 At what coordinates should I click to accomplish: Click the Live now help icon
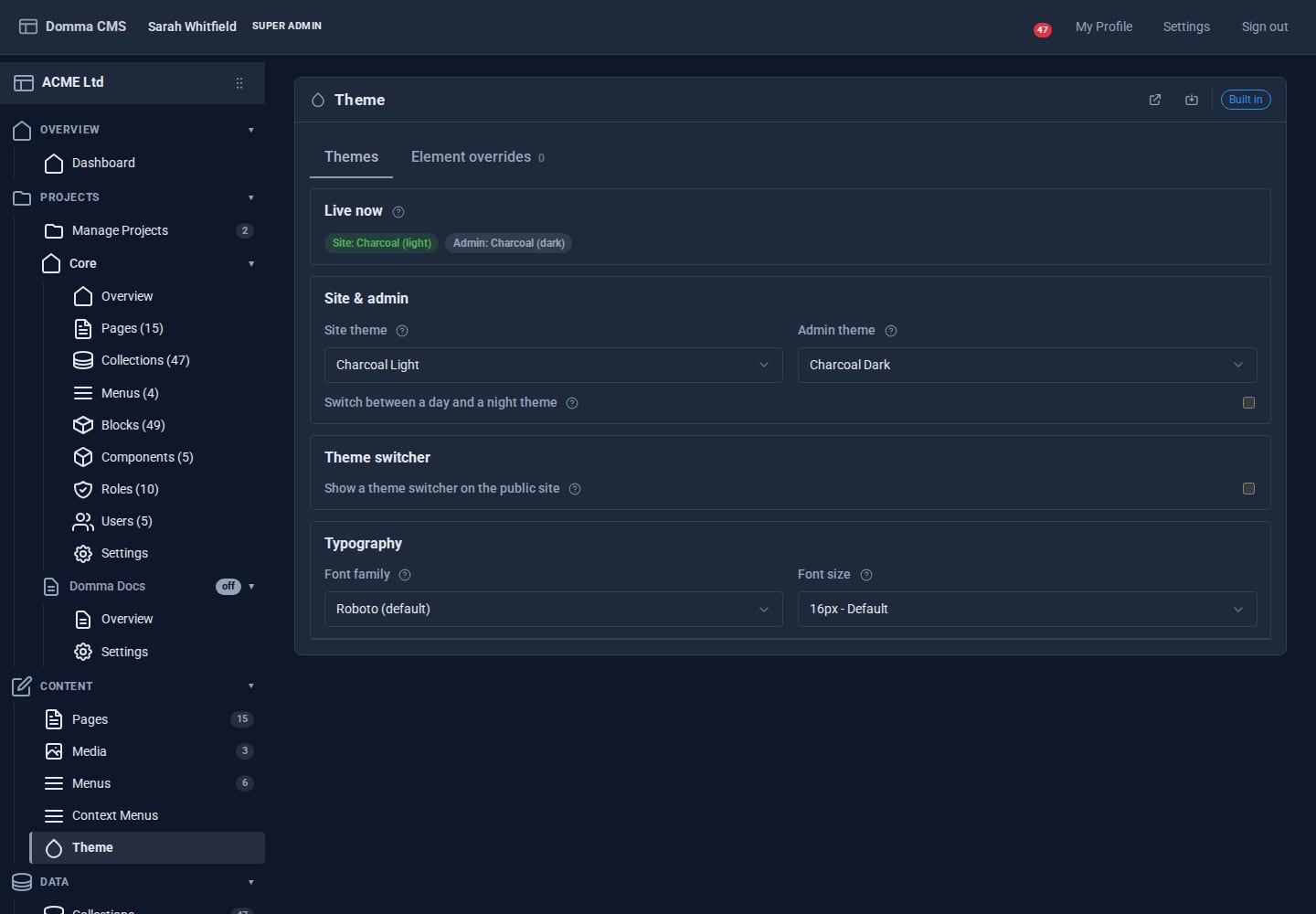pyautogui.click(x=398, y=212)
